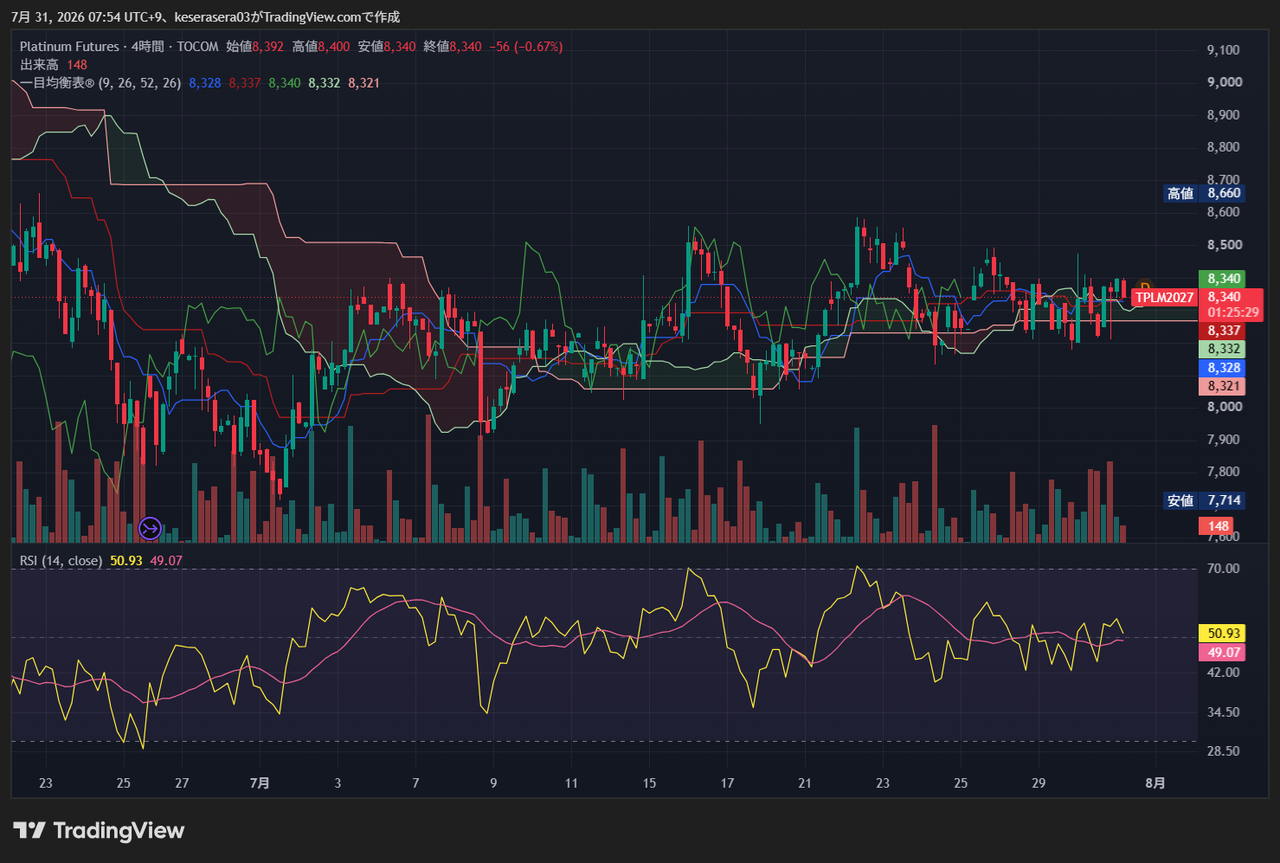Click the green 8,340 value in the Ichimoku legend
Image resolution: width=1280 pixels, height=863 pixels.
point(285,83)
